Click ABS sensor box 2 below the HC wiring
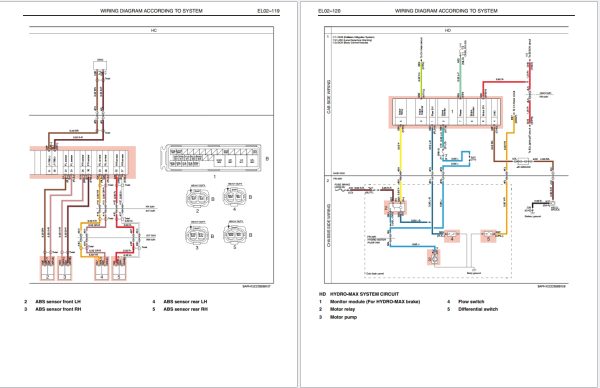 48,269
